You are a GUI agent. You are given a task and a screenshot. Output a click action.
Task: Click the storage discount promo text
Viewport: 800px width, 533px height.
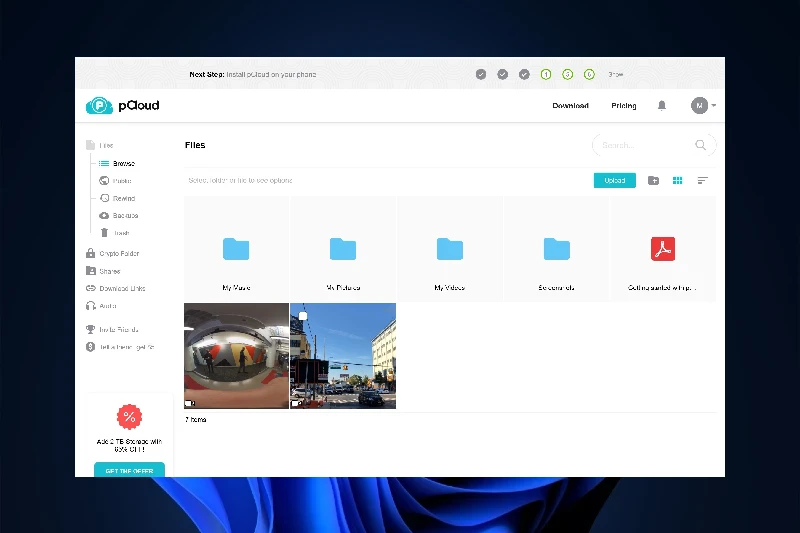[x=130, y=445]
